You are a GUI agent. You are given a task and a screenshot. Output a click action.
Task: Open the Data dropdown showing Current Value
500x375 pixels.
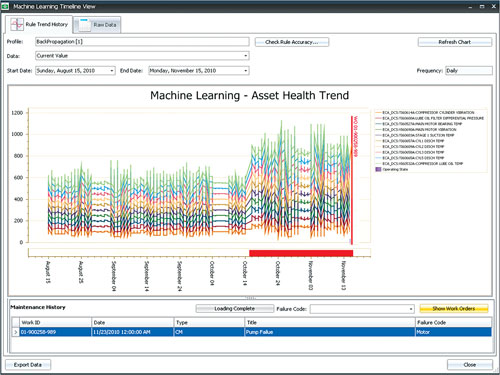(246, 56)
